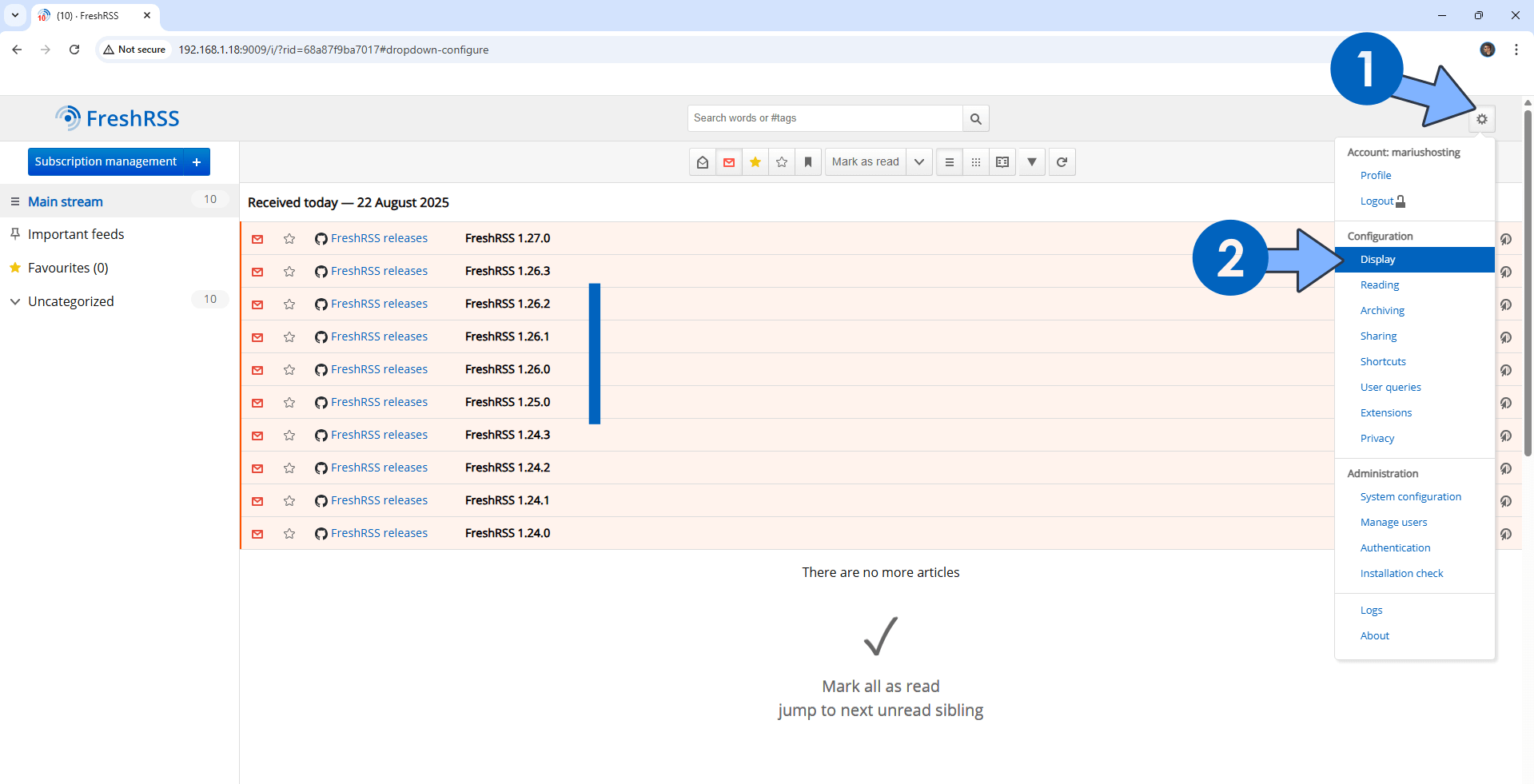Open the Uncategorized category
Screen dimensions: 1534x784
pyautogui.click(x=71, y=301)
